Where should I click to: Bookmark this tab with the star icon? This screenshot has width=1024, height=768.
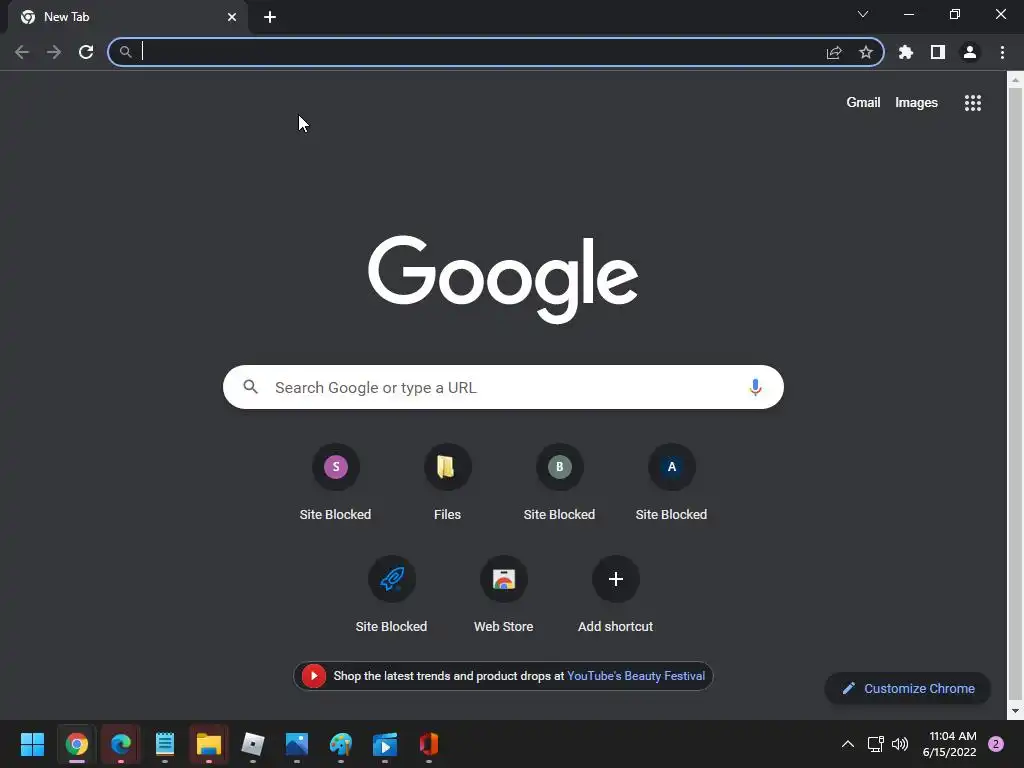pos(866,52)
